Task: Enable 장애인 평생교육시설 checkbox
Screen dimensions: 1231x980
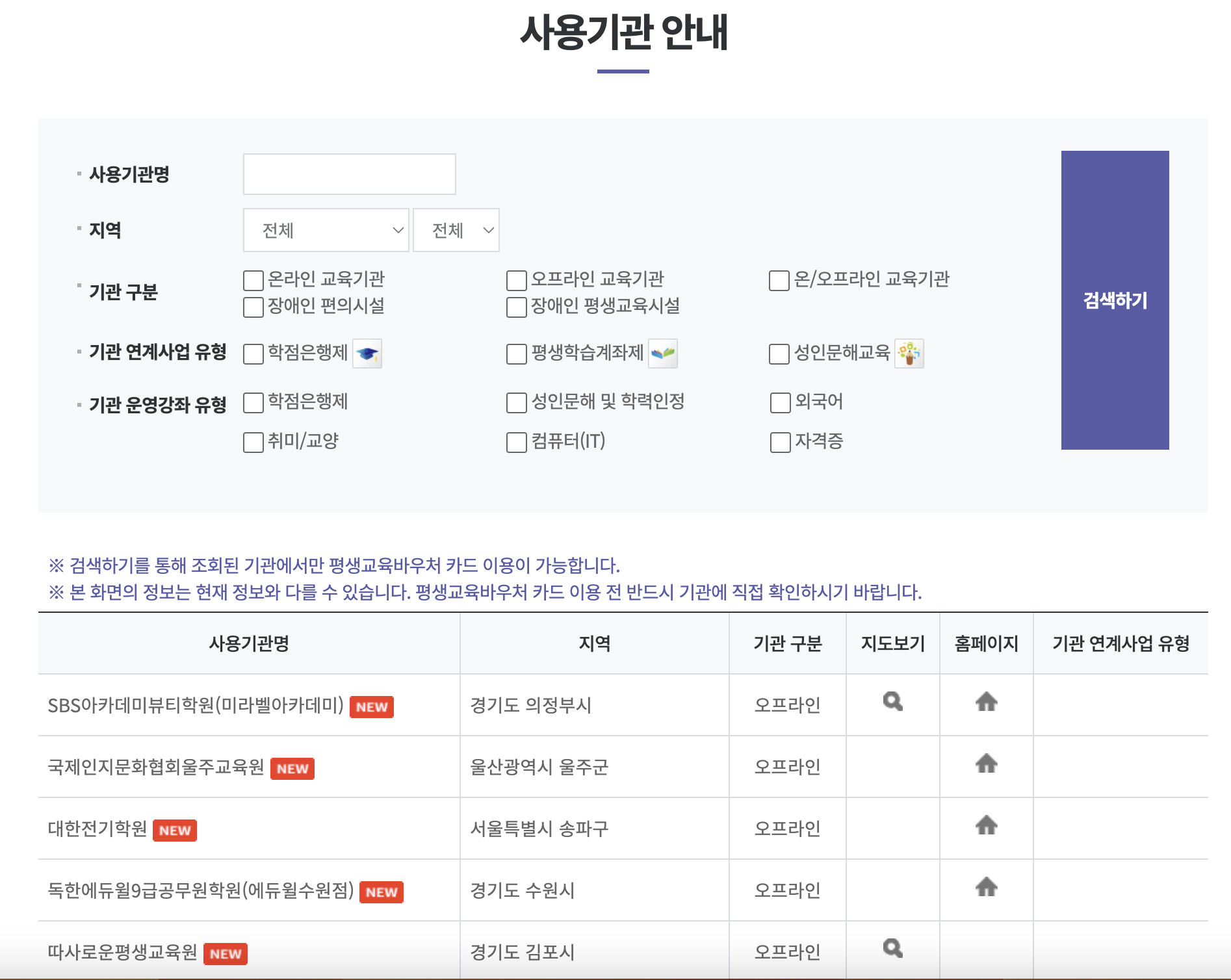Action: 517,307
